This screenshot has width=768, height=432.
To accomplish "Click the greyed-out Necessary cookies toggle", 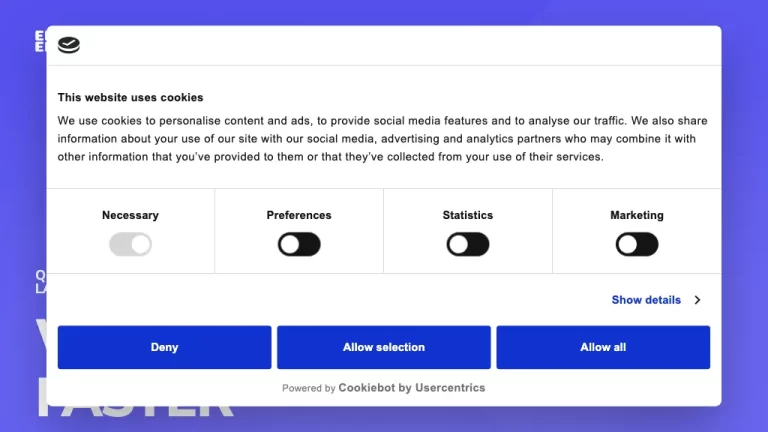I will coord(130,244).
